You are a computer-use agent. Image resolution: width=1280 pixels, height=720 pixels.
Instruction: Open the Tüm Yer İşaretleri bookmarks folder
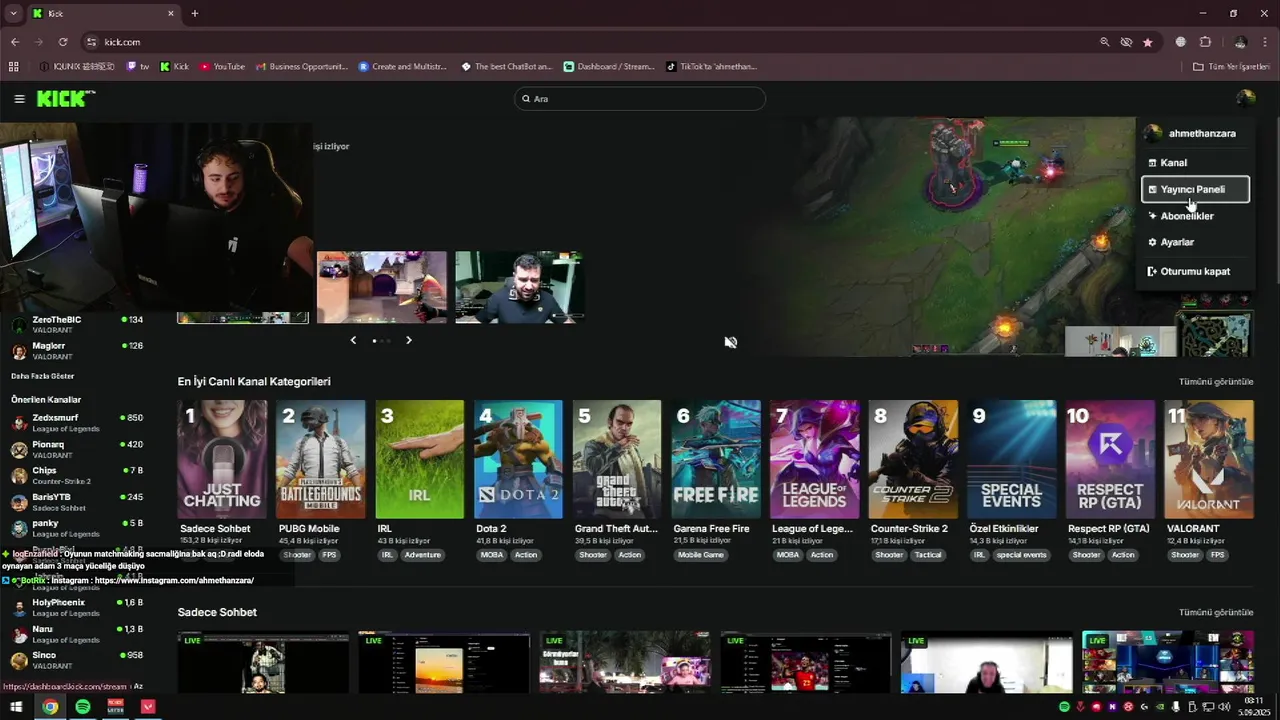click(1231, 67)
